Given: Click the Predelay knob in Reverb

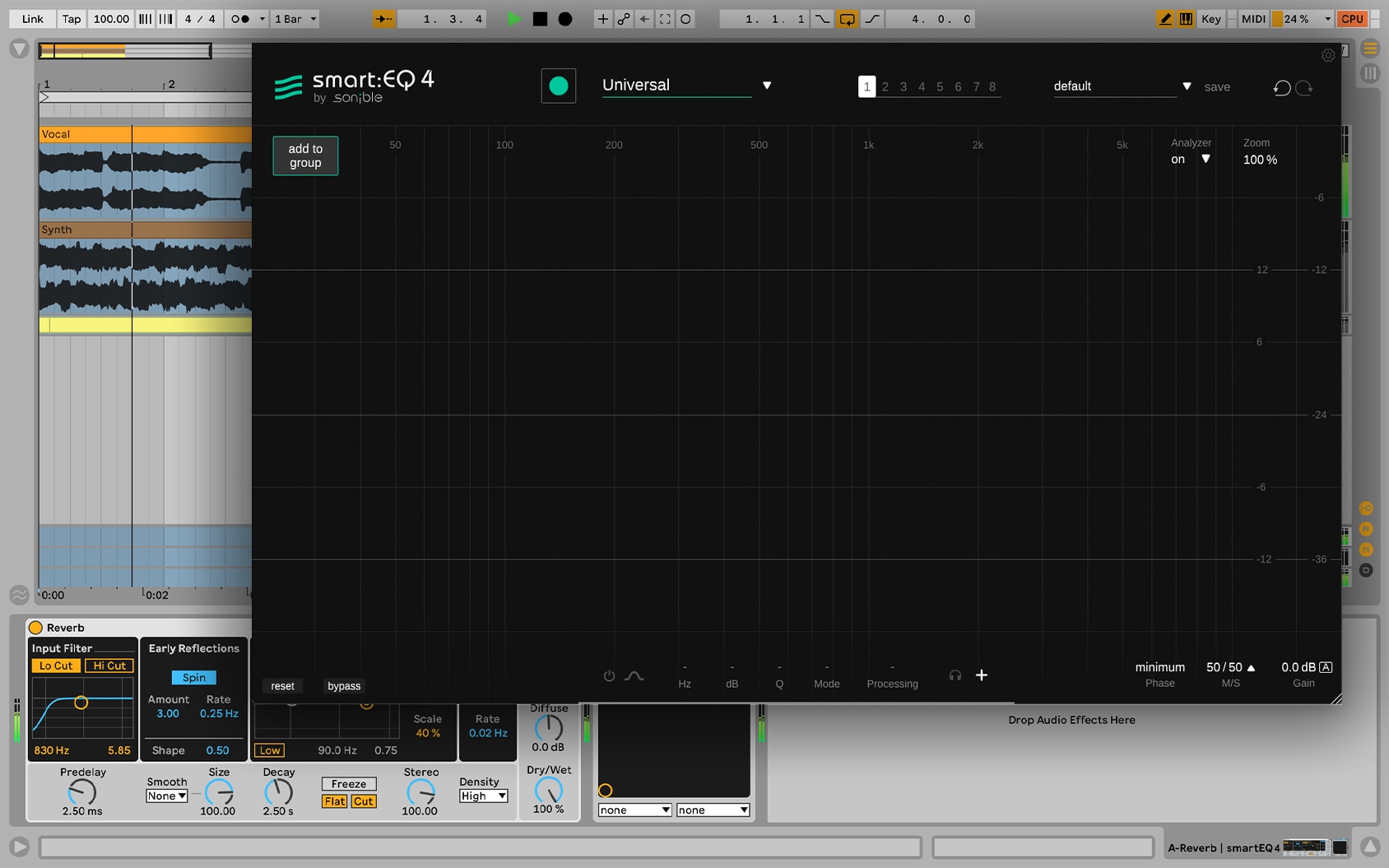Looking at the screenshot, I should [x=82, y=792].
